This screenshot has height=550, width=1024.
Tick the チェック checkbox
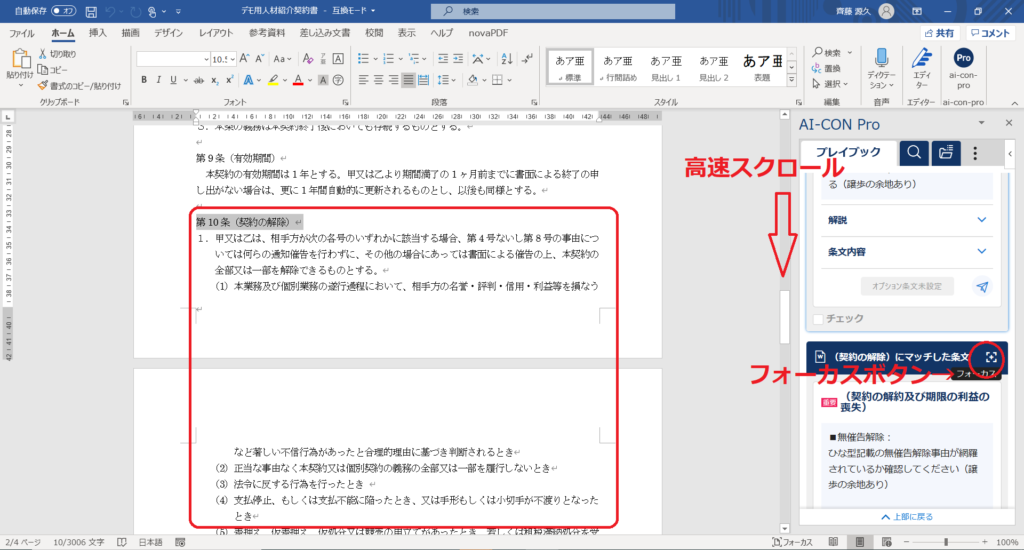(x=818, y=319)
